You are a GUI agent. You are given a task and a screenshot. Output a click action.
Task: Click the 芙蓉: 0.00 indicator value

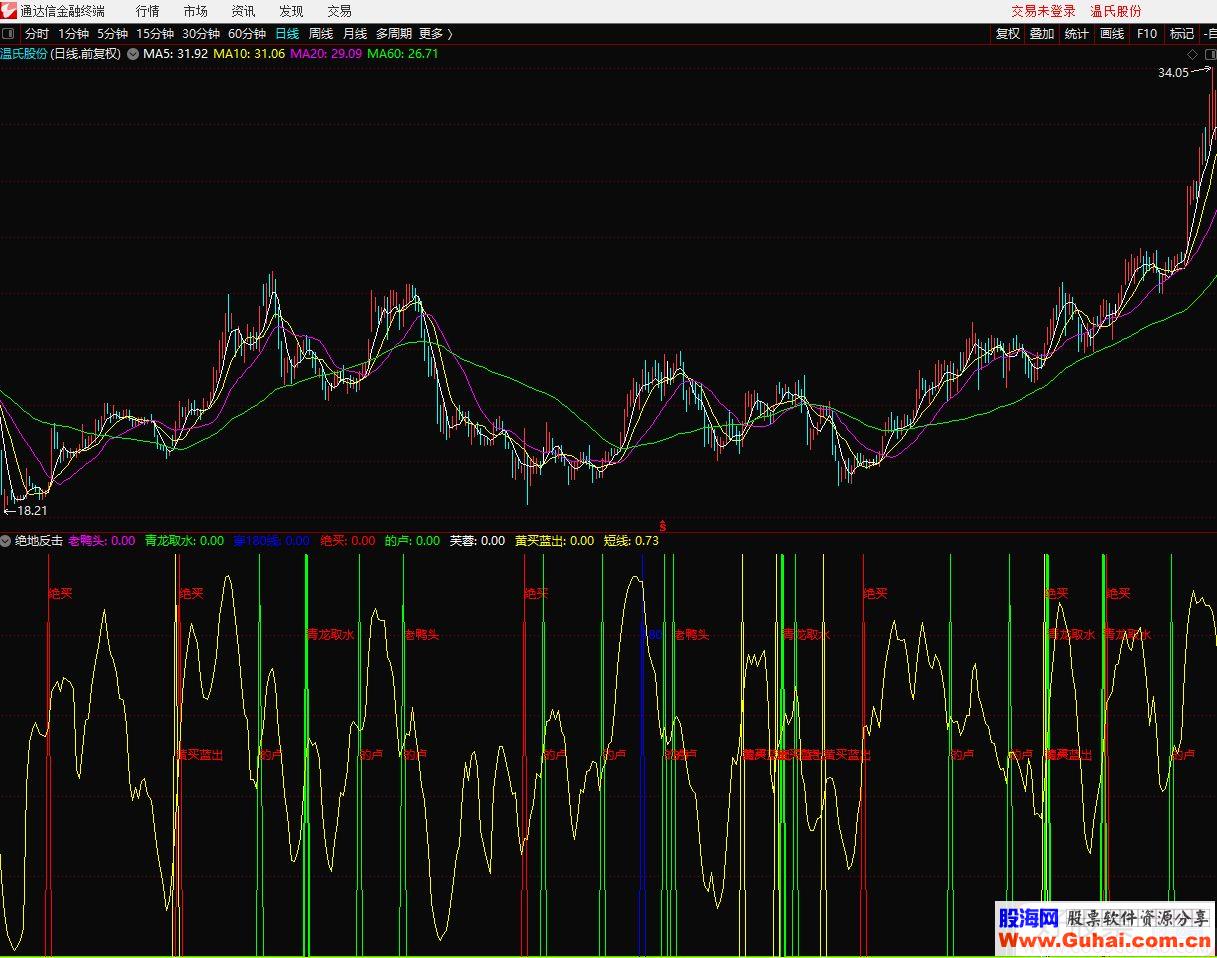(x=477, y=541)
